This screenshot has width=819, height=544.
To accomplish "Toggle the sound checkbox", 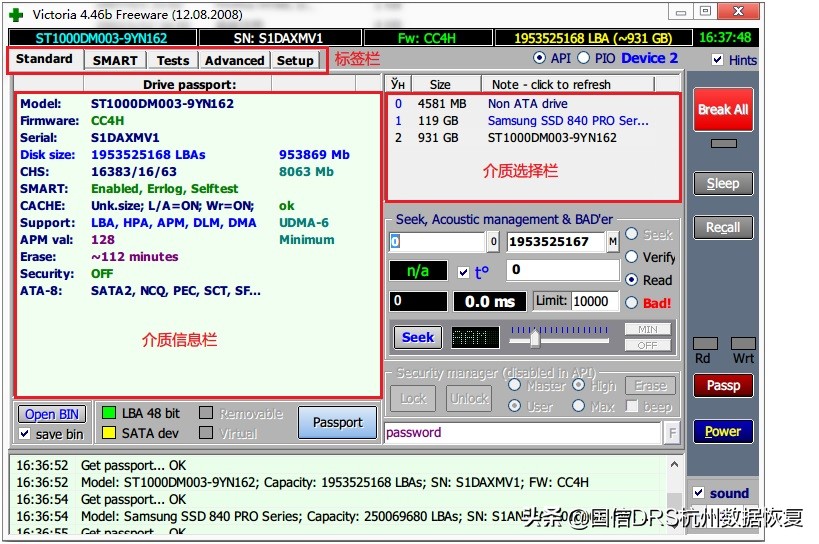I will [698, 493].
